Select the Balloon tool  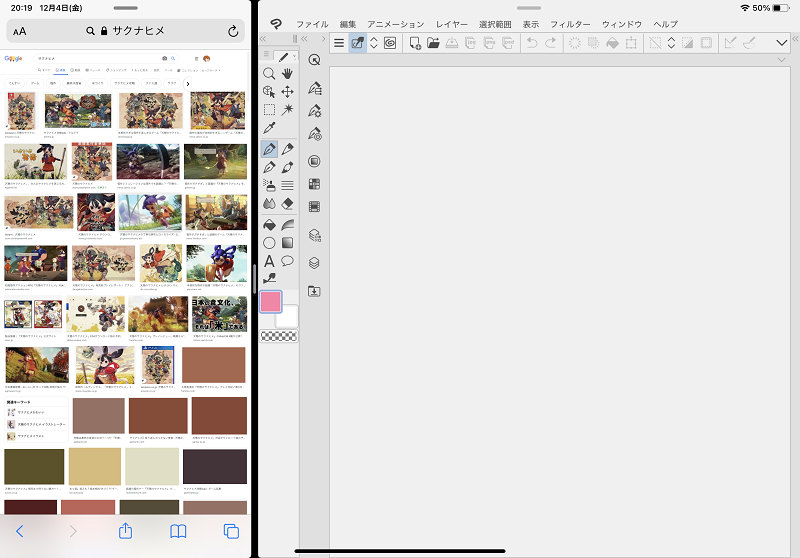pyautogui.click(x=287, y=261)
